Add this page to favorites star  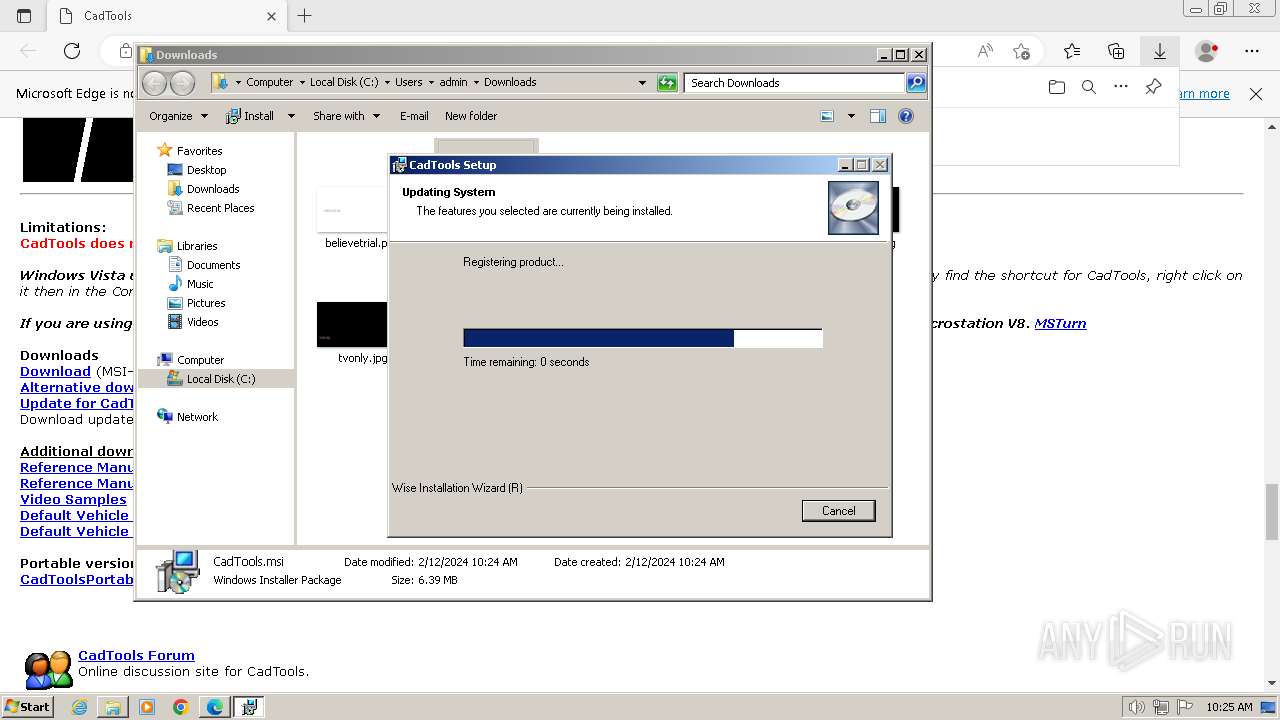(x=1021, y=51)
